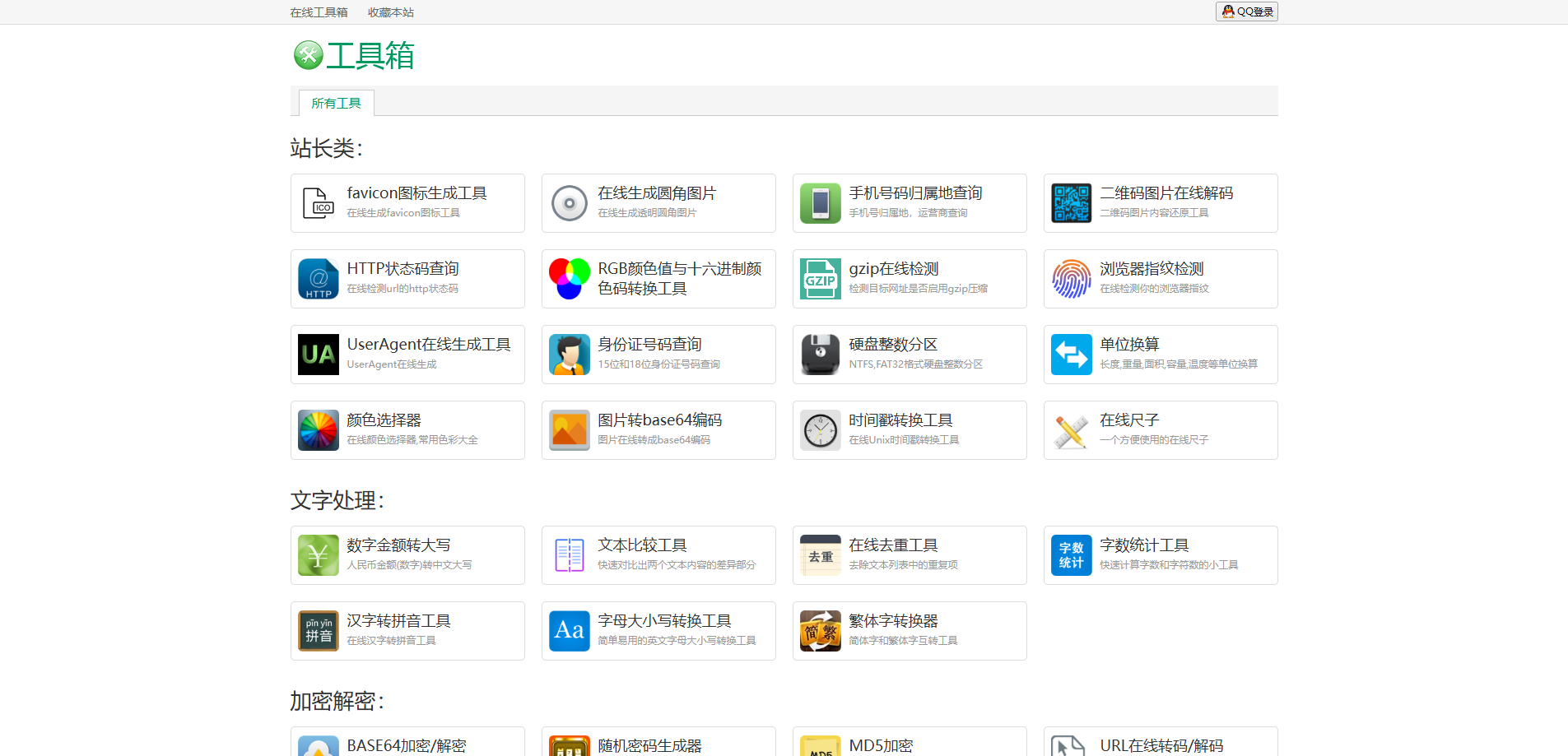
Task: Select the Aa letter case converter icon
Action: coord(569,631)
